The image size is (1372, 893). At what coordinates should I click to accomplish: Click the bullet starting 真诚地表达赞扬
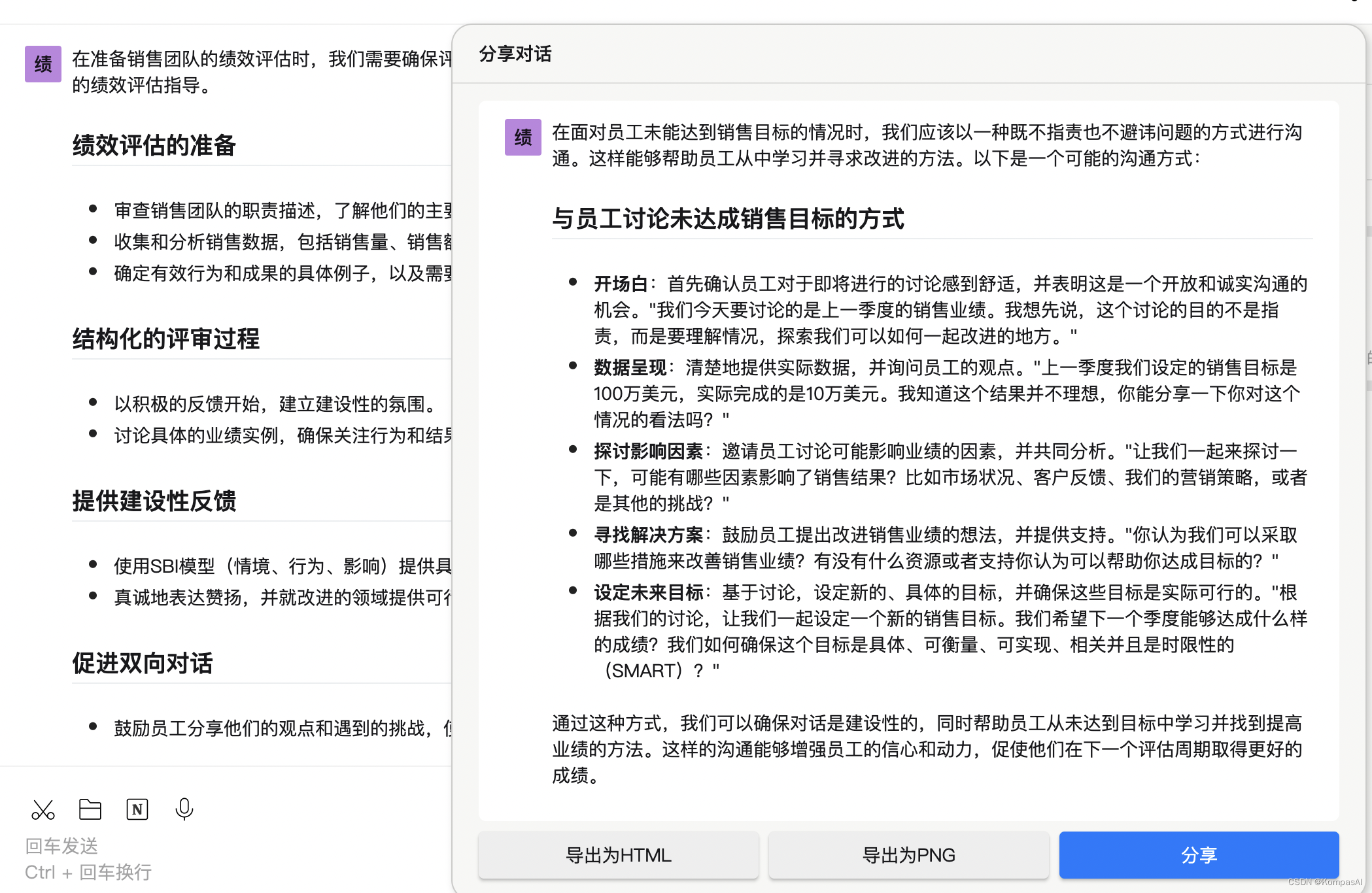pos(283,598)
